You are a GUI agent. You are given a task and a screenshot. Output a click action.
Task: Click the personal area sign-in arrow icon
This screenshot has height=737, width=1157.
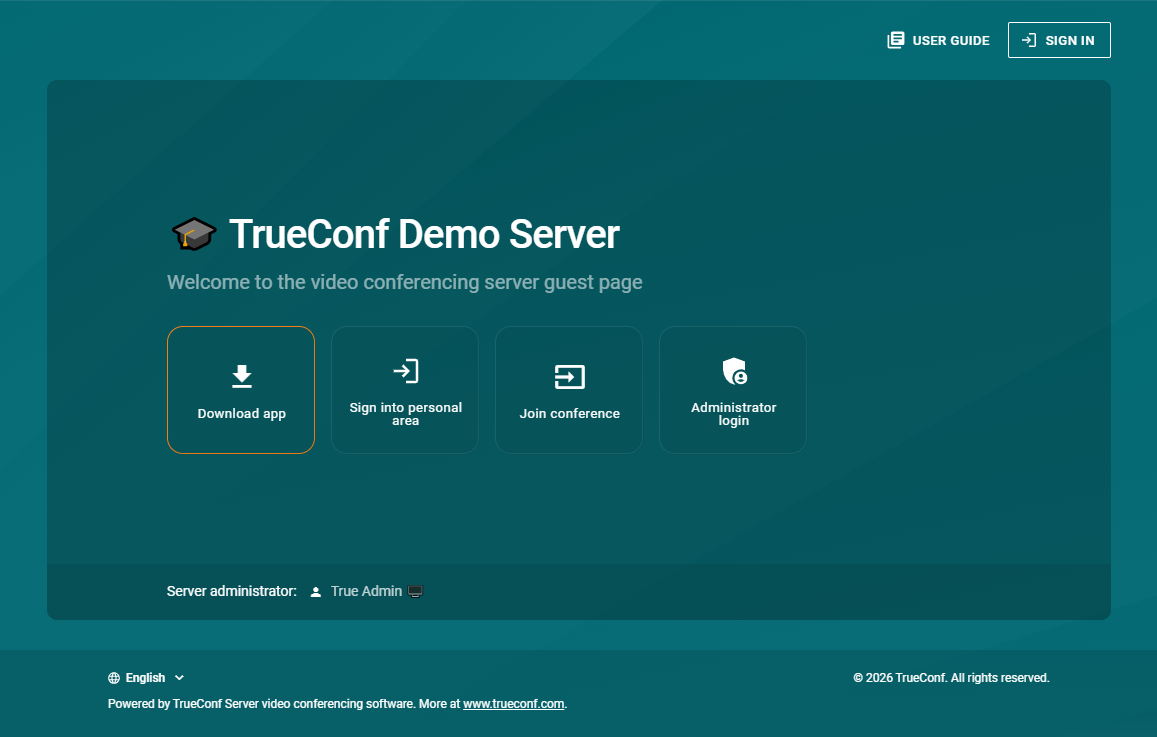405,371
